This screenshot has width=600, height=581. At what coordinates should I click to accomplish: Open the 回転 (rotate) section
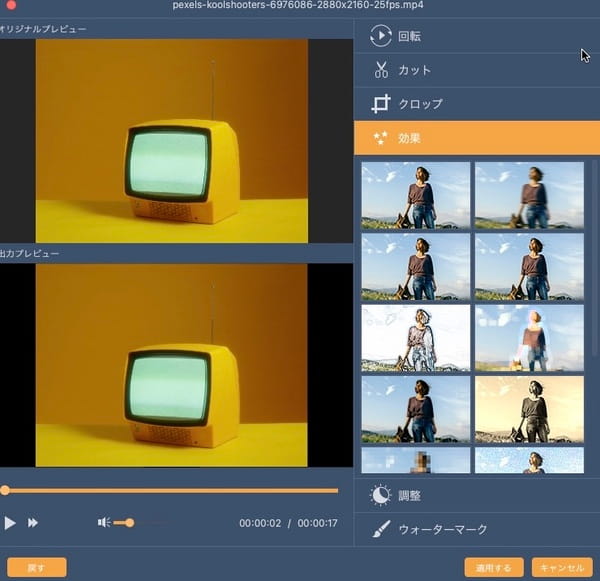(x=477, y=36)
